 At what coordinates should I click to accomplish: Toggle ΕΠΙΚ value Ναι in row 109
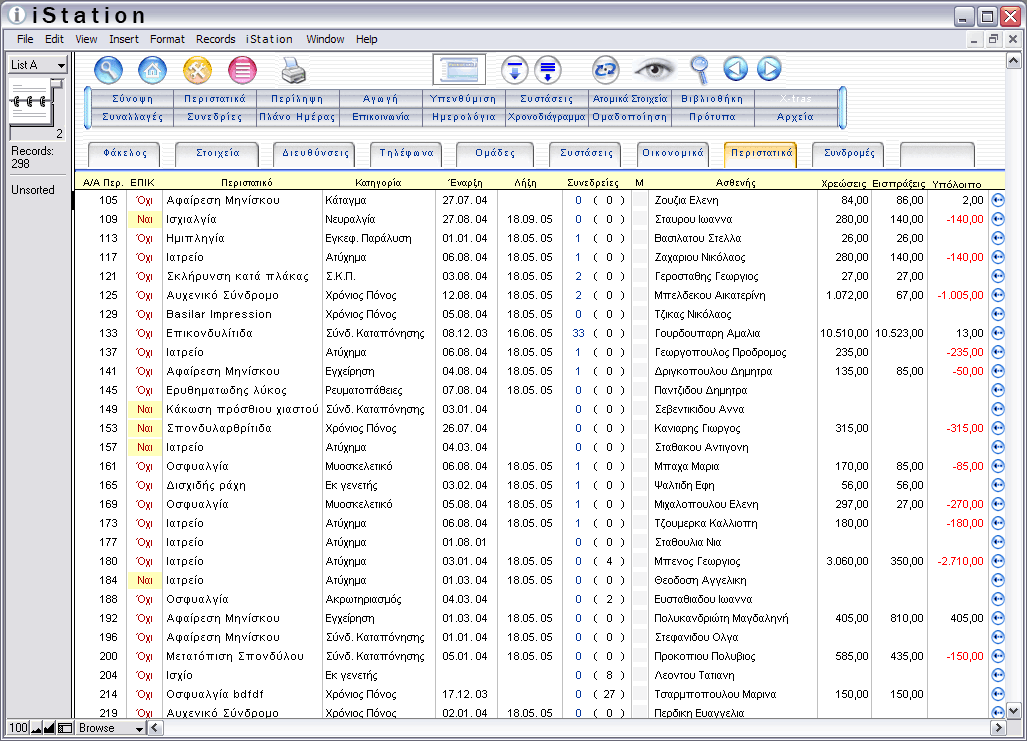tap(144, 219)
